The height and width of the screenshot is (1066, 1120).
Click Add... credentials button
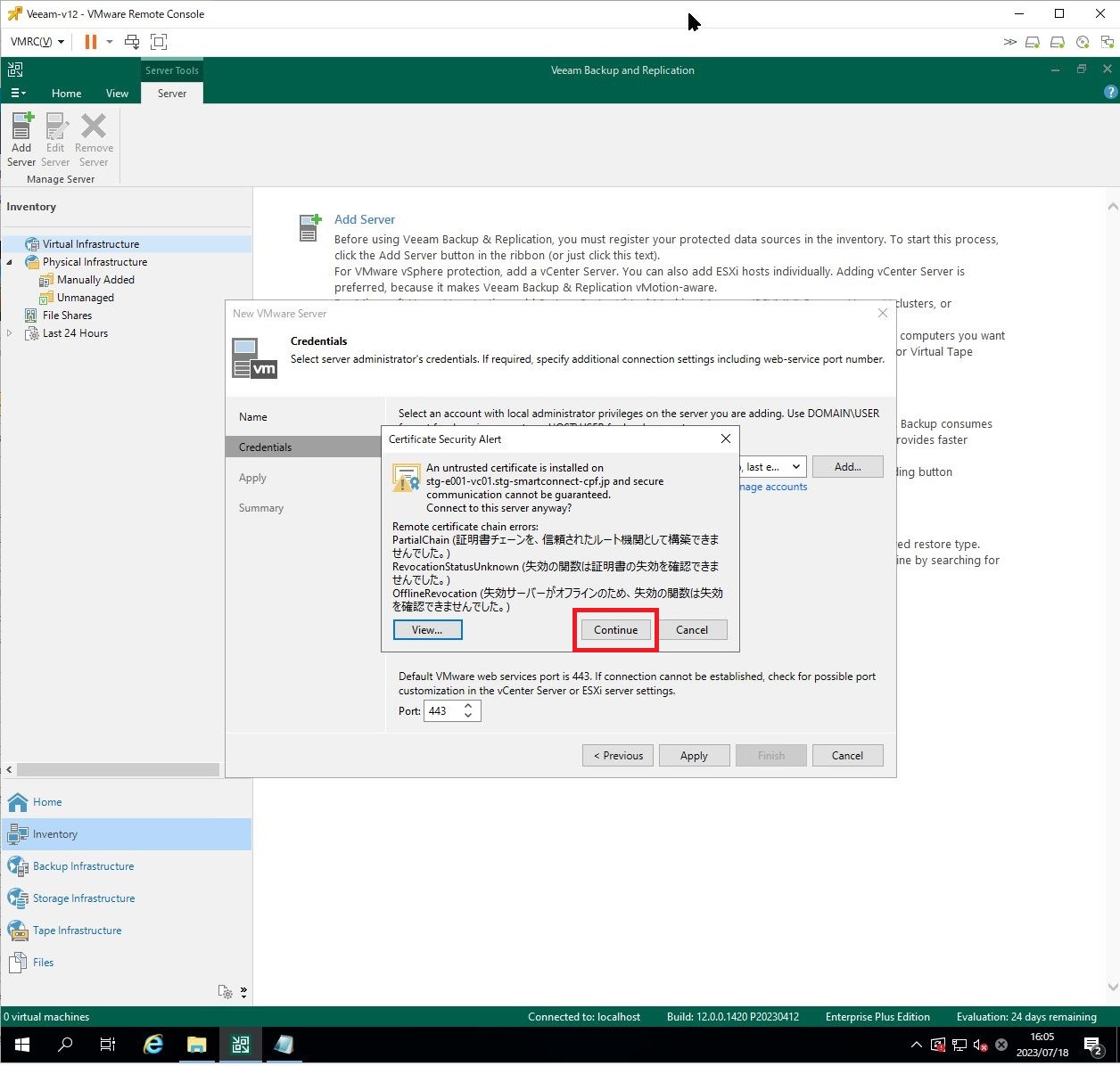tap(848, 467)
